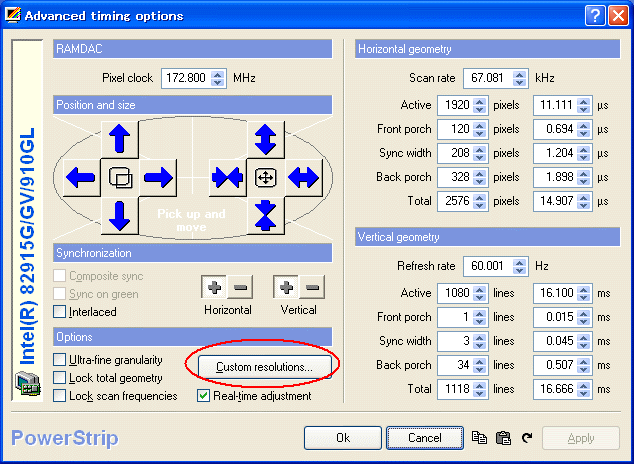
Task: Adjust horizontal Total pixels stepper
Action: (480, 201)
